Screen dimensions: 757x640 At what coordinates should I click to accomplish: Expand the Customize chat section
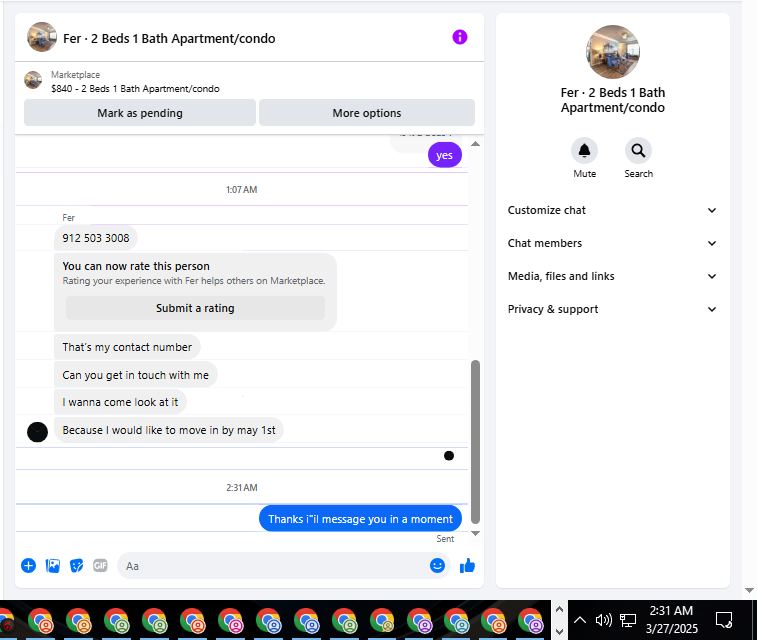[612, 210]
